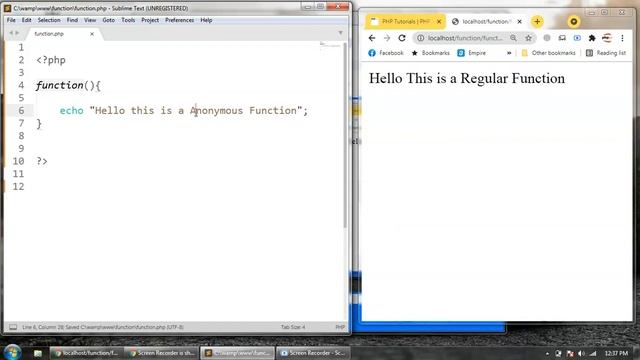
Task: Bookmark this page with star icon
Action: [528, 38]
